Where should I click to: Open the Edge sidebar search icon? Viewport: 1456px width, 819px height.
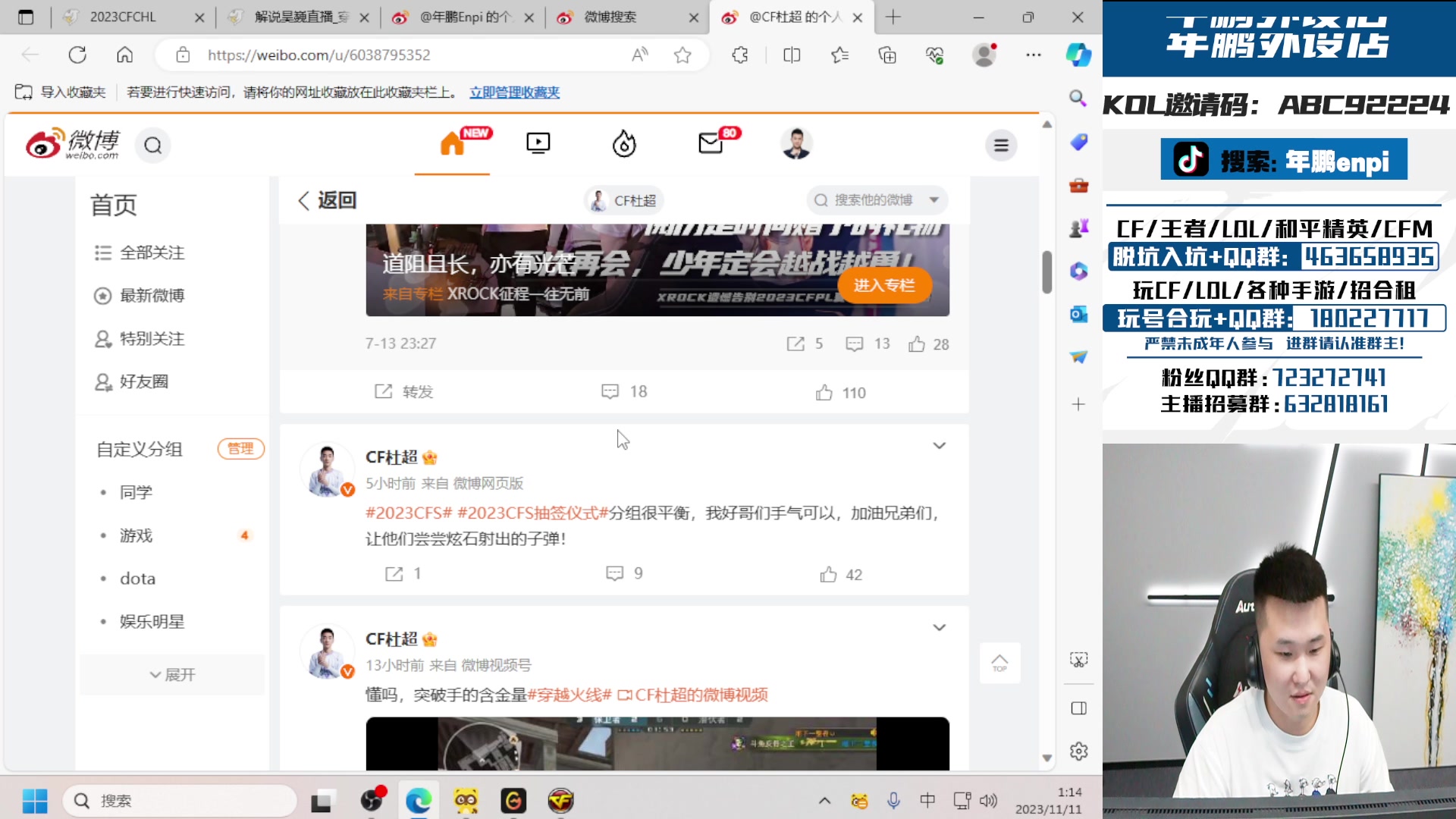[x=1078, y=98]
